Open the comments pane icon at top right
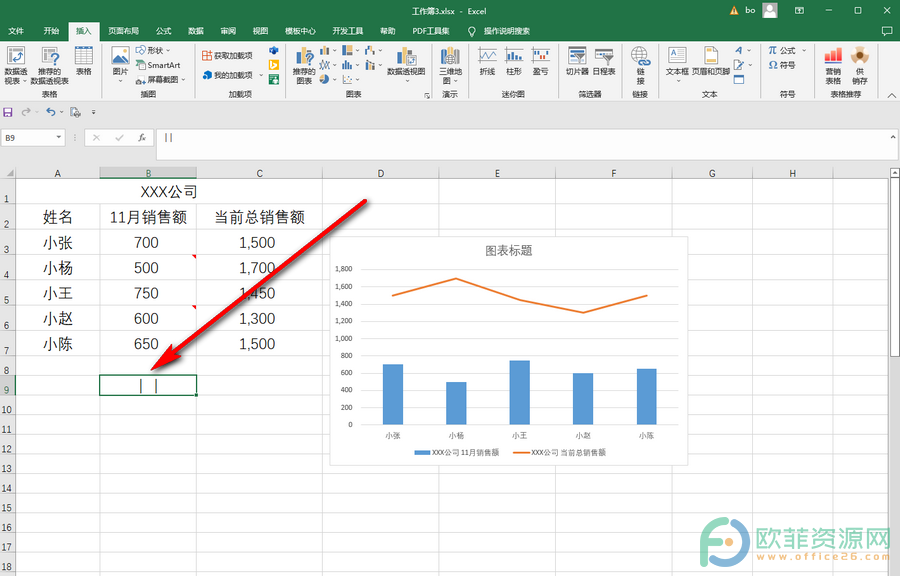The image size is (900, 576). tap(887, 31)
